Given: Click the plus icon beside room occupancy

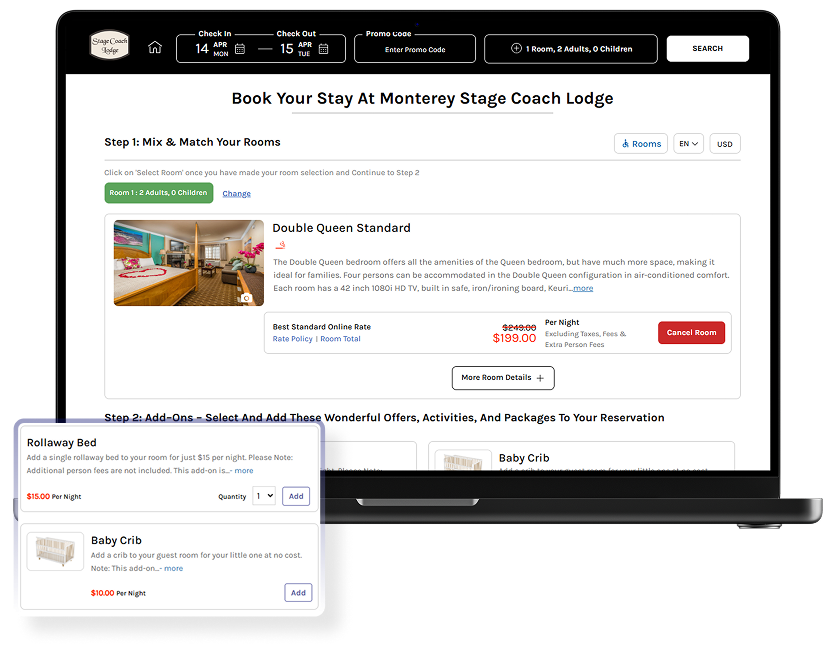Looking at the screenshot, I should click(x=516, y=48).
